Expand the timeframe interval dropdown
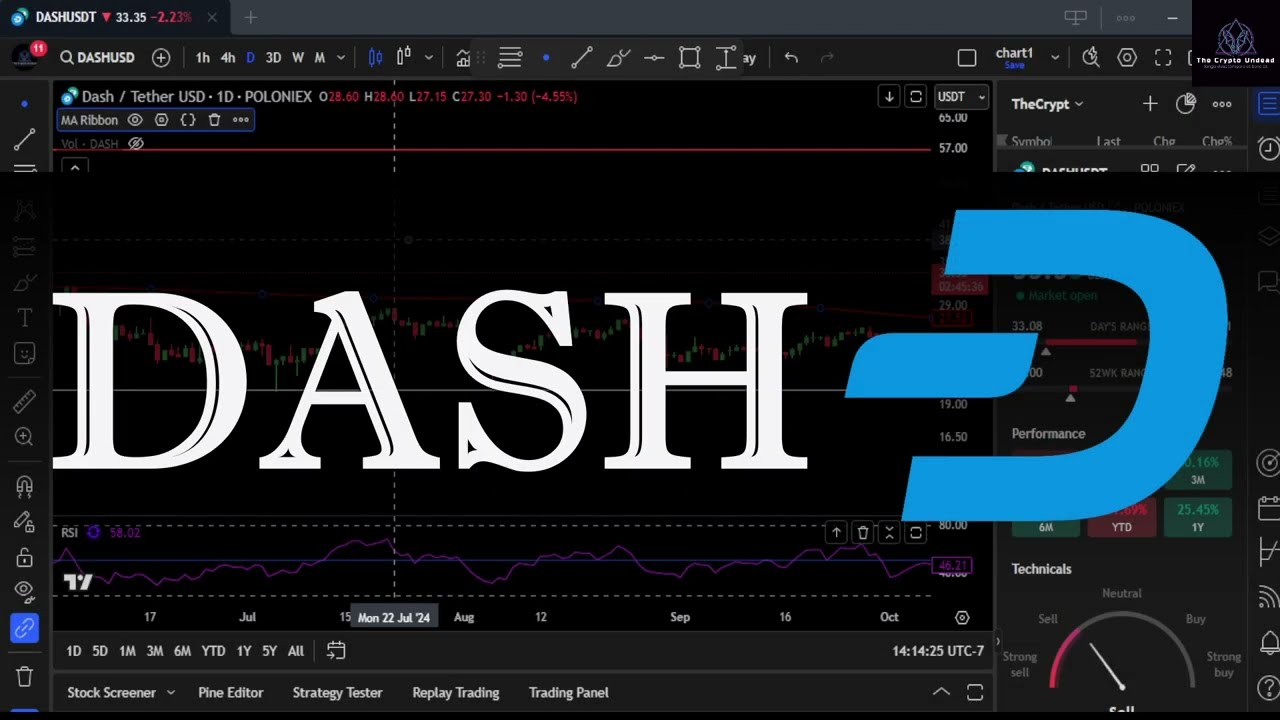The width and height of the screenshot is (1280, 720). click(x=341, y=58)
